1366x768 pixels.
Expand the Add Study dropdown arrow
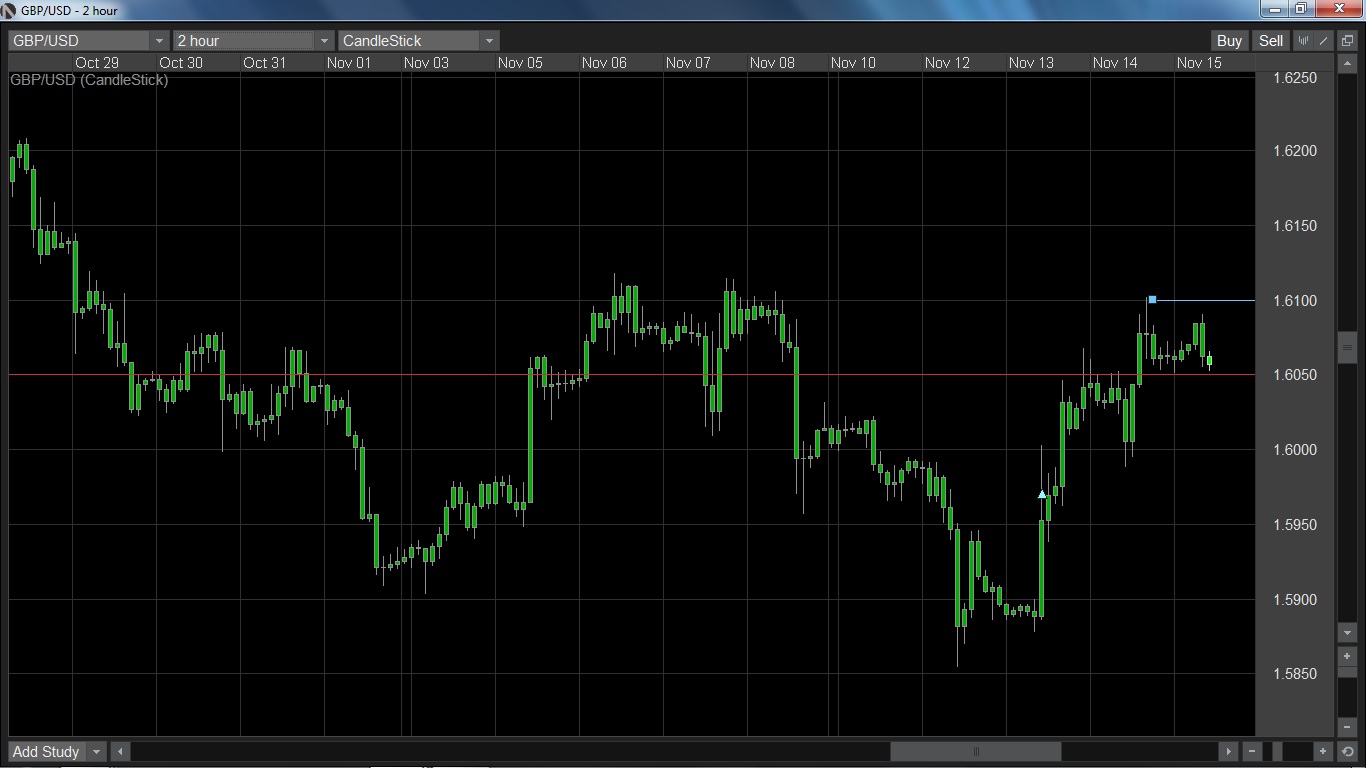97,751
